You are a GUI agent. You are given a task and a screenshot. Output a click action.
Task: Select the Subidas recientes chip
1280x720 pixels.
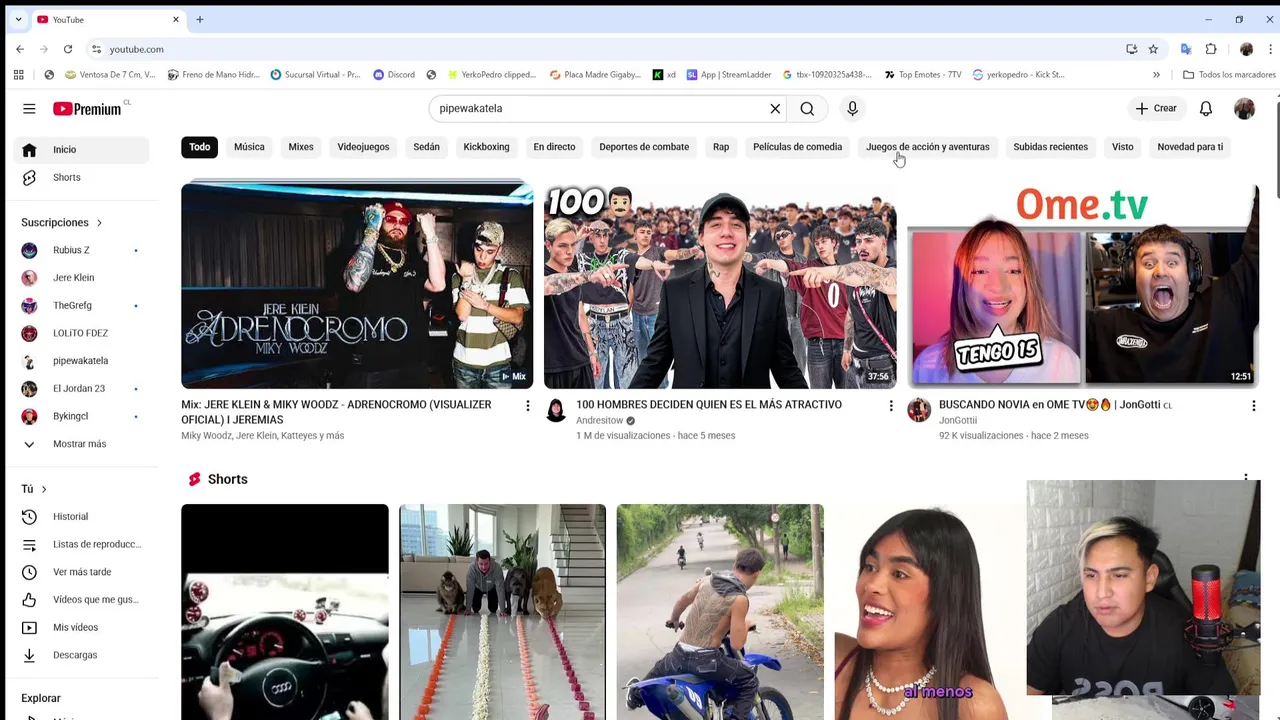point(1050,147)
